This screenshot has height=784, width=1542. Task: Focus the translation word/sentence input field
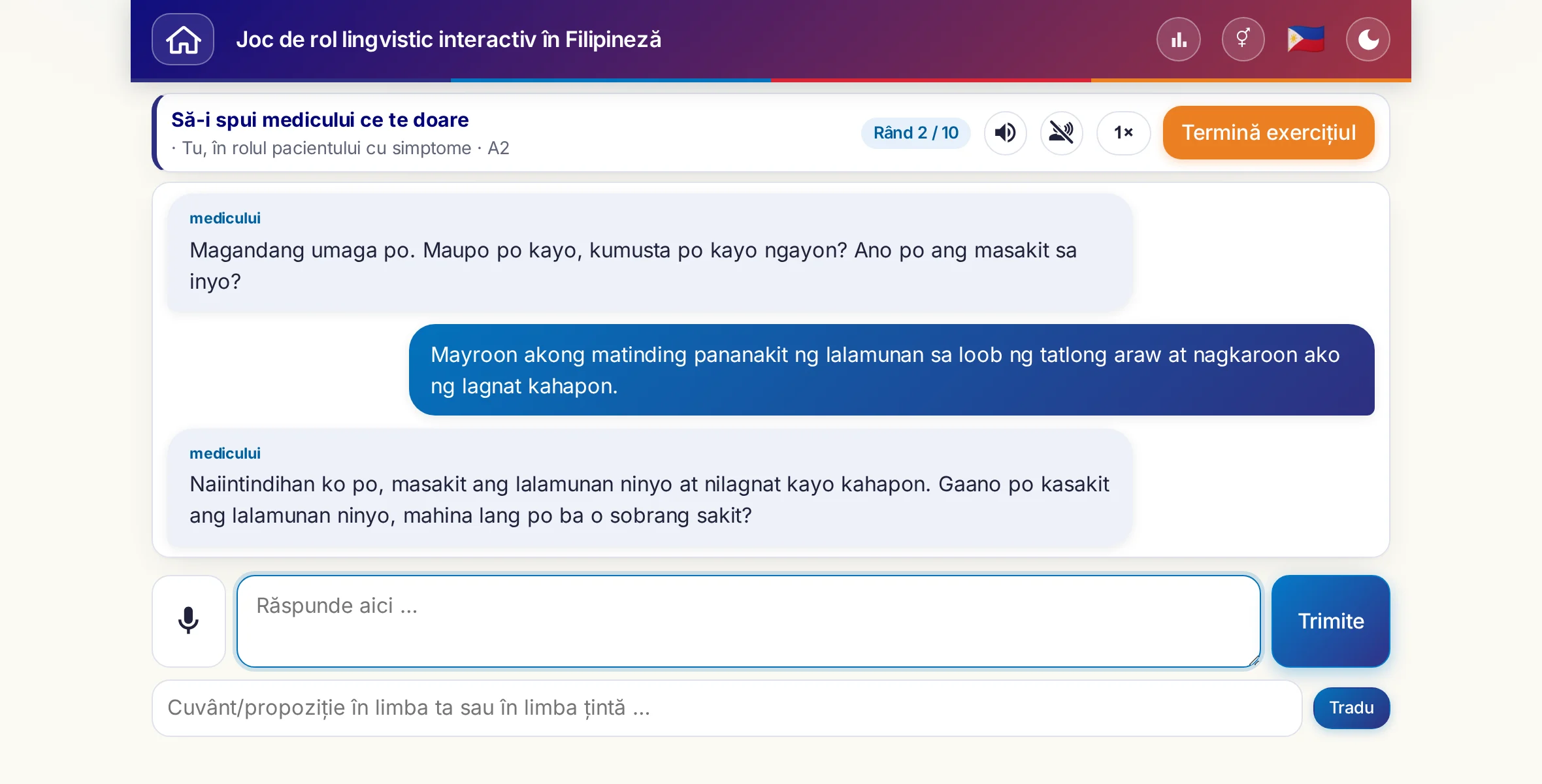tap(727, 708)
